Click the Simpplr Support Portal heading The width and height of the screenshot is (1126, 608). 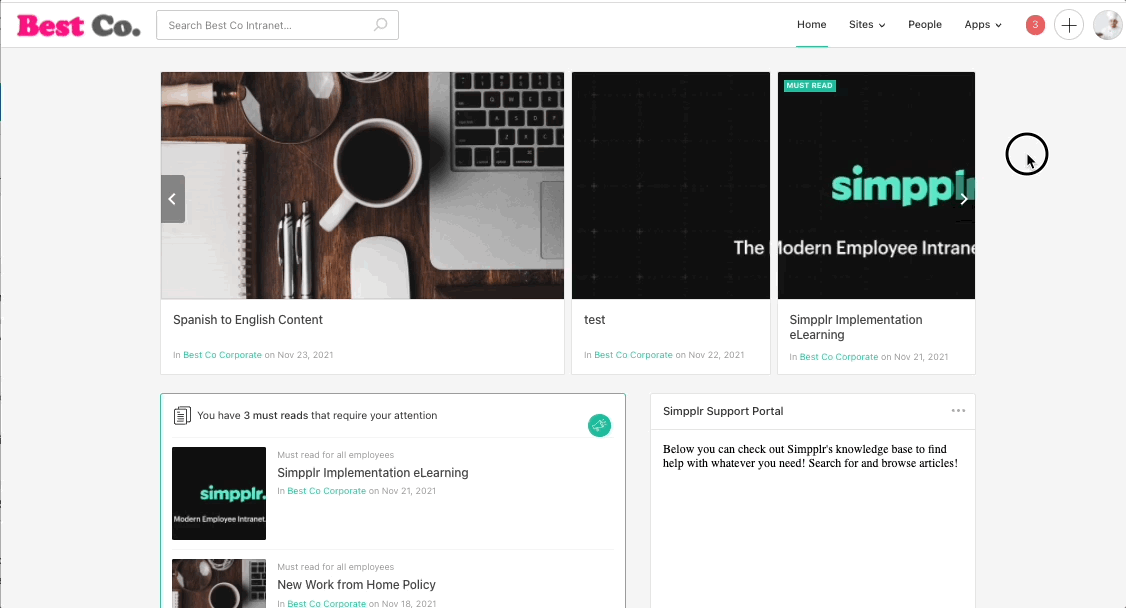[723, 411]
